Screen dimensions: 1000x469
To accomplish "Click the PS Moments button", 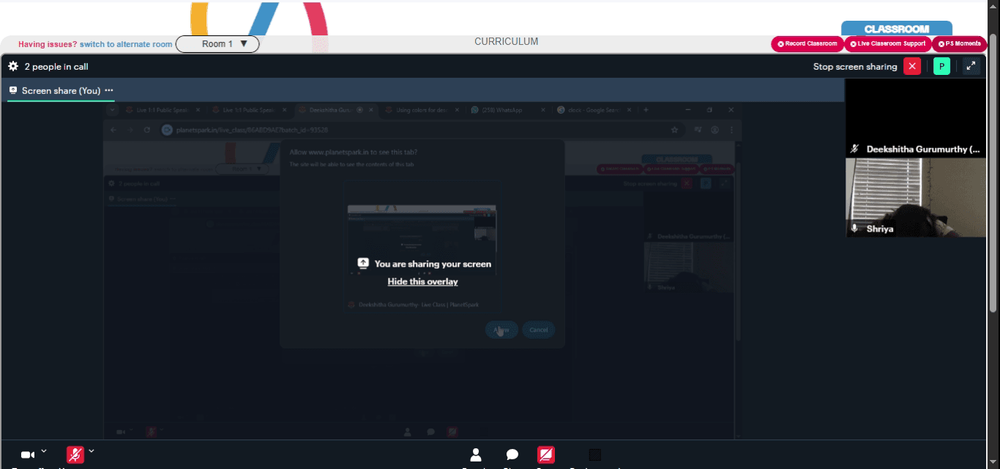I will coord(959,44).
